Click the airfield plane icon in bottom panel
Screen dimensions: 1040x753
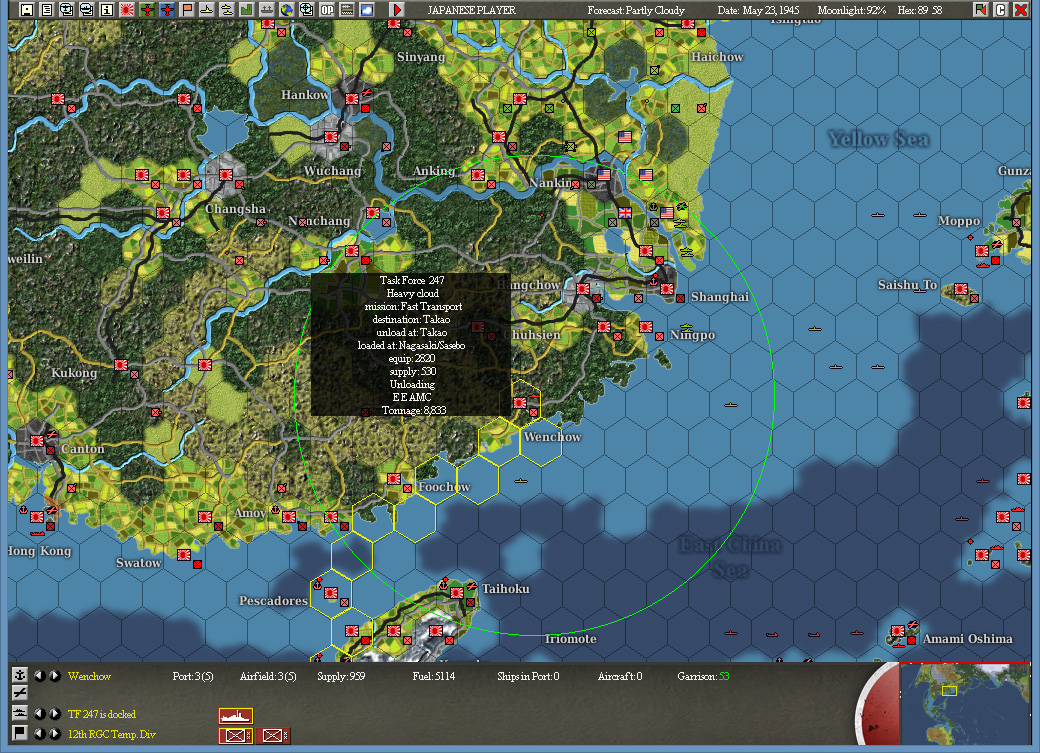click(20, 693)
